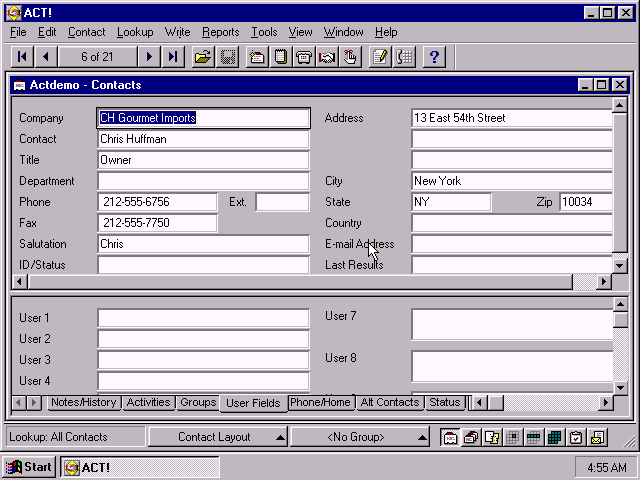Open the No Group dropdown
This screenshot has width=640, height=480.
pos(360,437)
